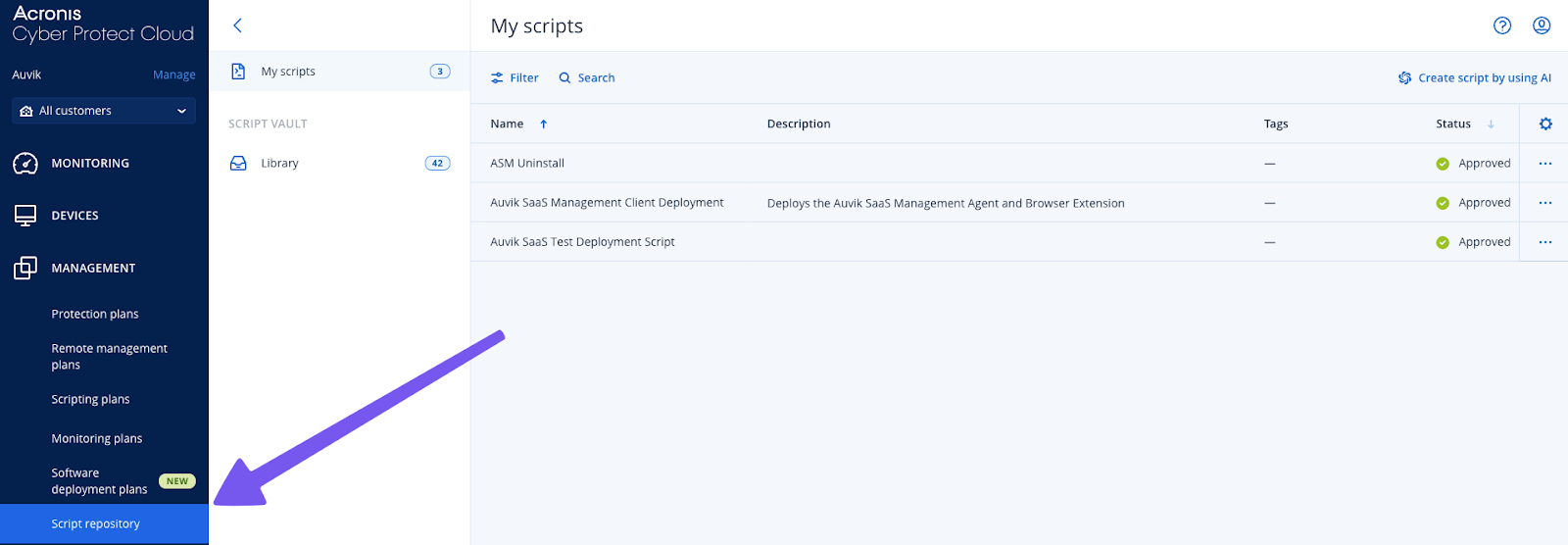The height and width of the screenshot is (545, 1568).
Task: Expand the All customers dropdown
Action: (104, 111)
